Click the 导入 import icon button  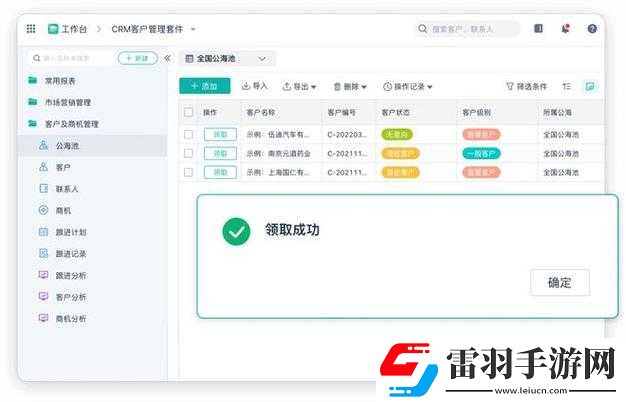[x=255, y=86]
